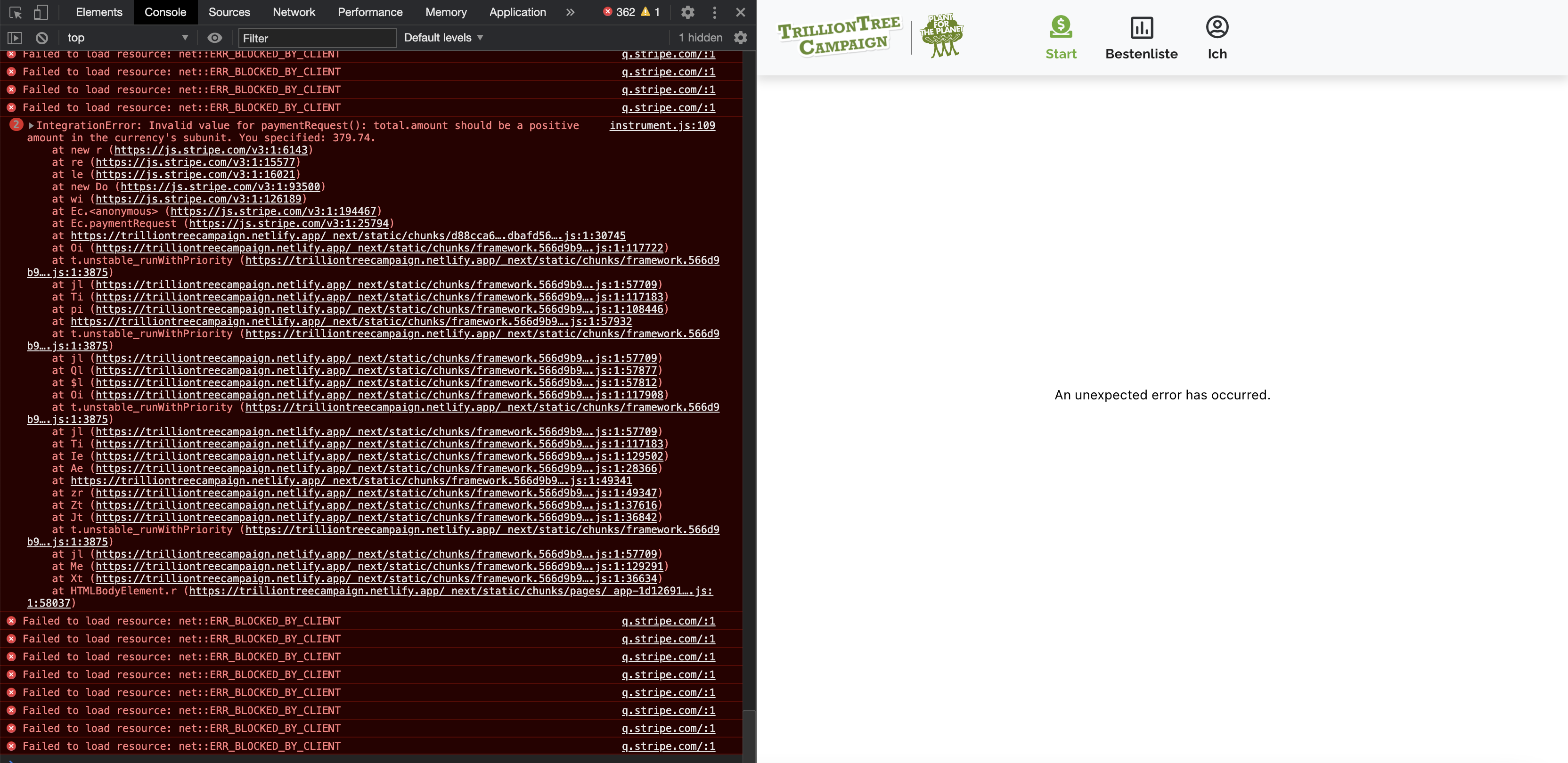Open the Start donation page icon

(x=1061, y=27)
